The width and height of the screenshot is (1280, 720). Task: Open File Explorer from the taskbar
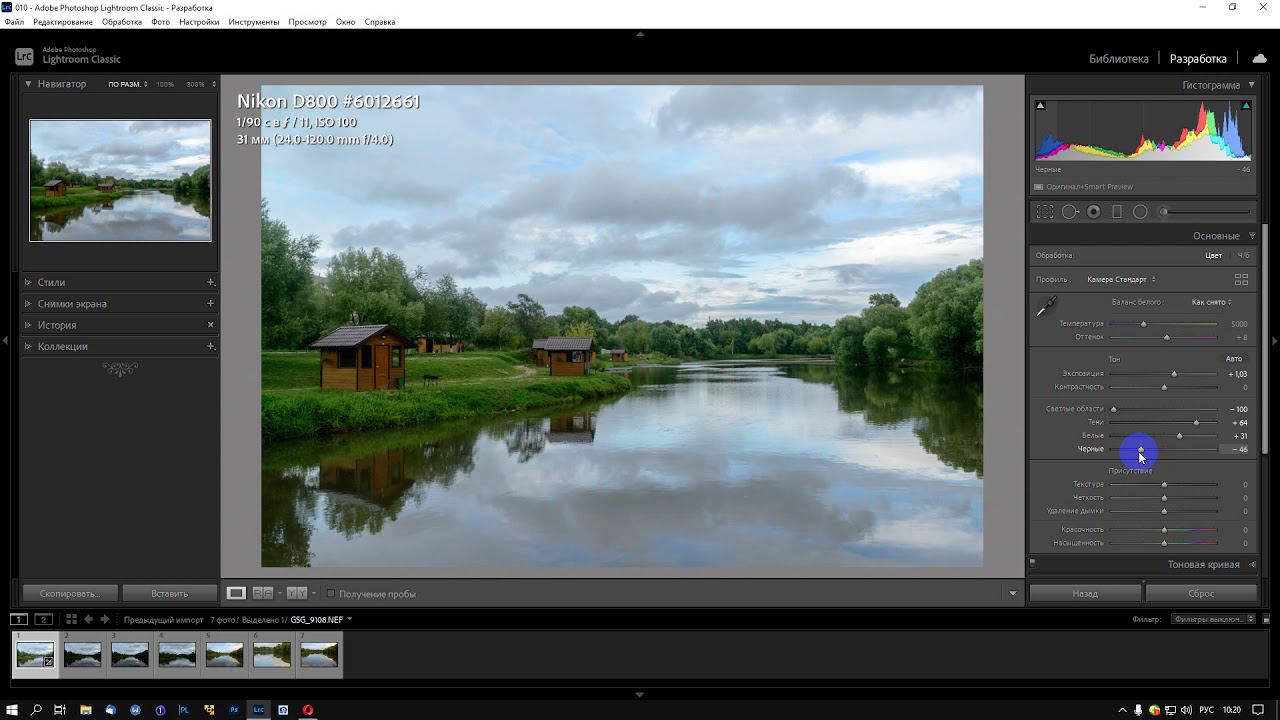pyautogui.click(x=85, y=710)
